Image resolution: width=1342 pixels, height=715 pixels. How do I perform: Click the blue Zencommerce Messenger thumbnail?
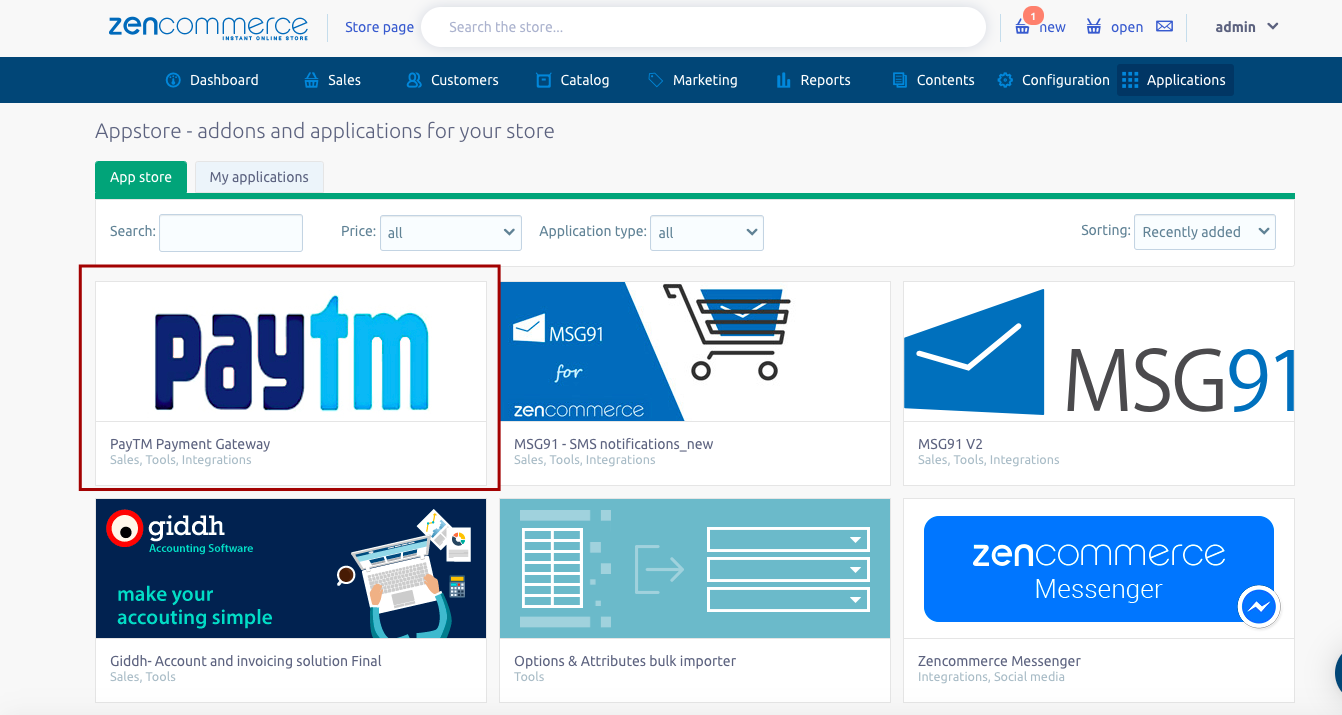[x=1098, y=568]
